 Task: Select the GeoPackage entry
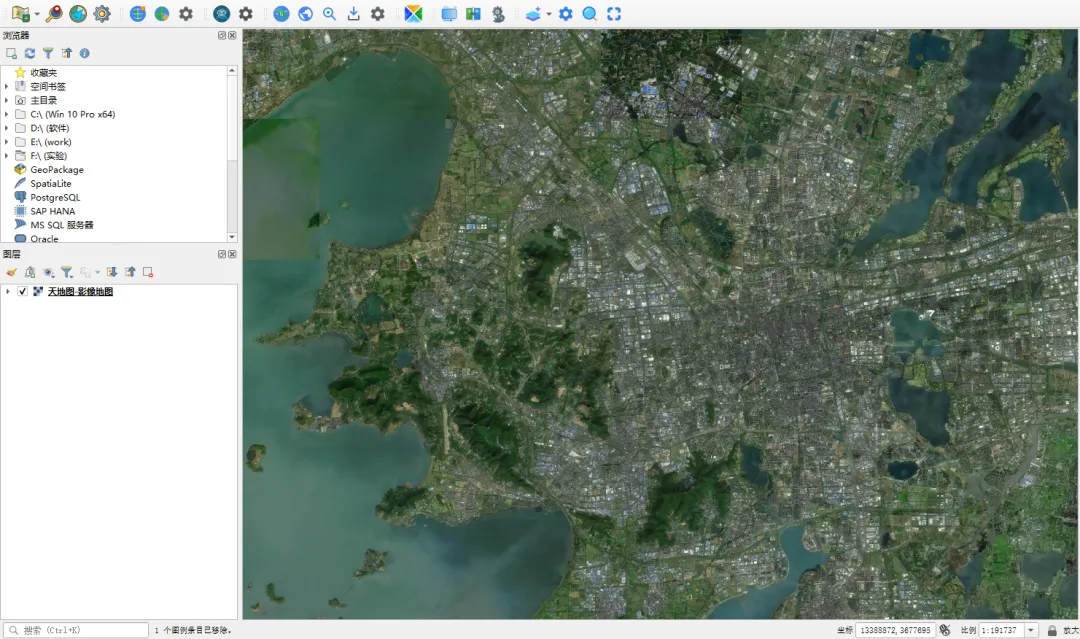coord(57,169)
